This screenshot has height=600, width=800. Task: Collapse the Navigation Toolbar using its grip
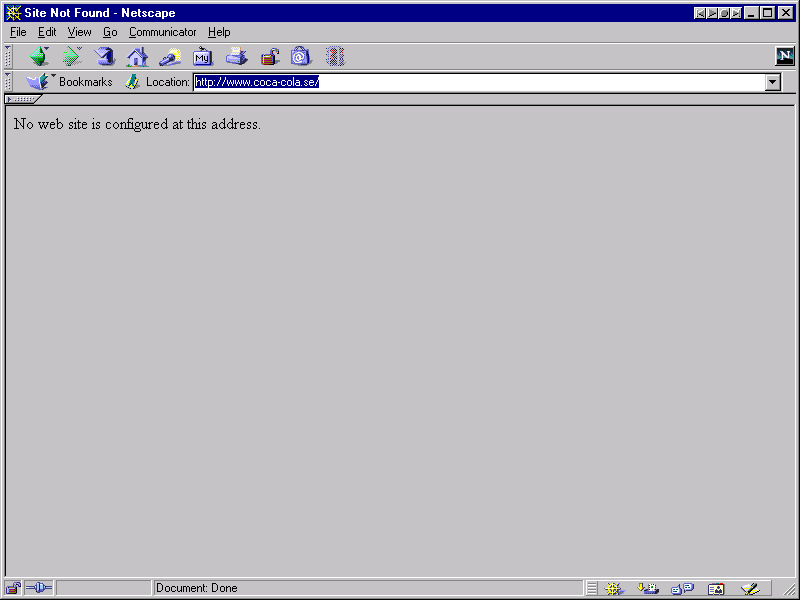pyautogui.click(x=8, y=56)
